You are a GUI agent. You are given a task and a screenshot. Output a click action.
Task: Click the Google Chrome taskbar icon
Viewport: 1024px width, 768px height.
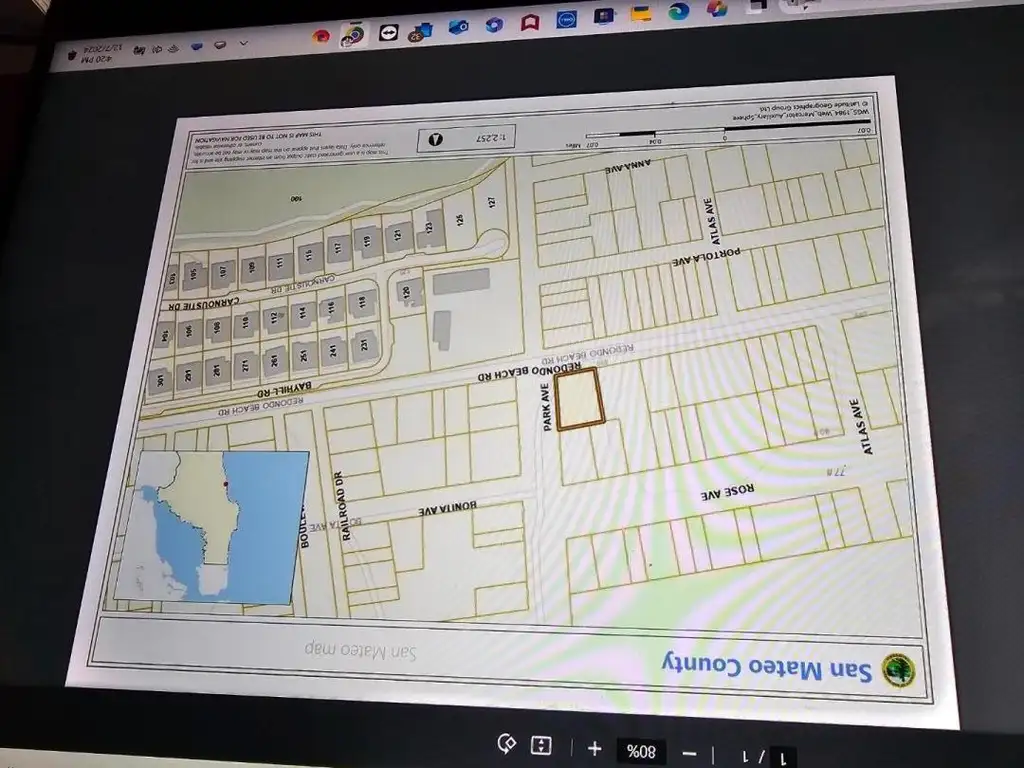point(353,35)
